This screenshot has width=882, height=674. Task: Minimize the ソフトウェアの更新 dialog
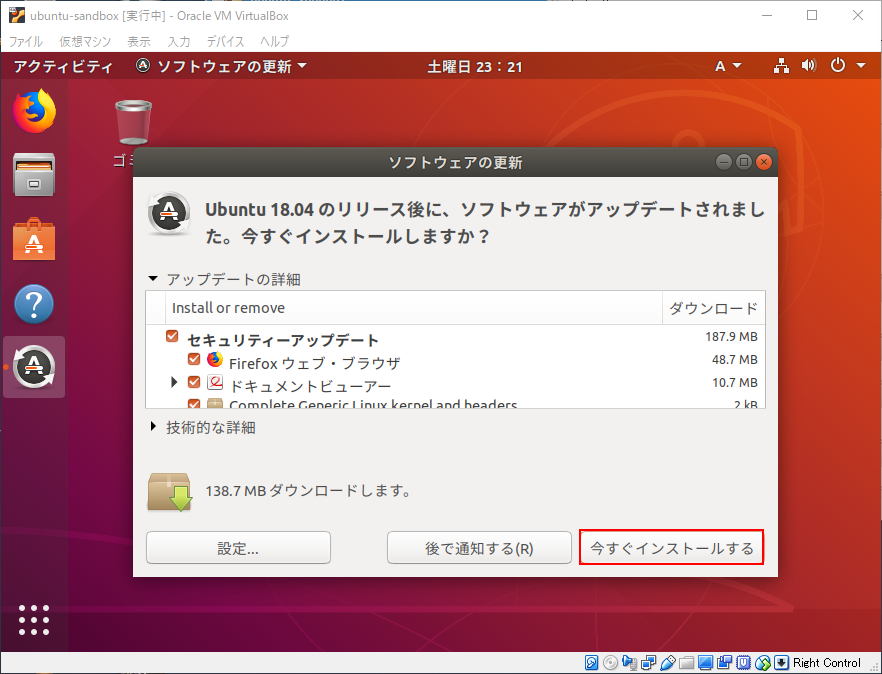coord(724,162)
